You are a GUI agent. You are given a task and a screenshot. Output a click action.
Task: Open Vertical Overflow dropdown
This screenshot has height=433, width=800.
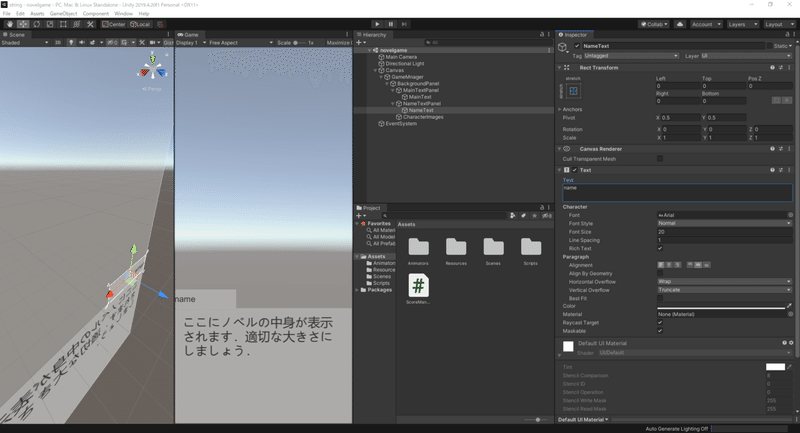tap(724, 290)
